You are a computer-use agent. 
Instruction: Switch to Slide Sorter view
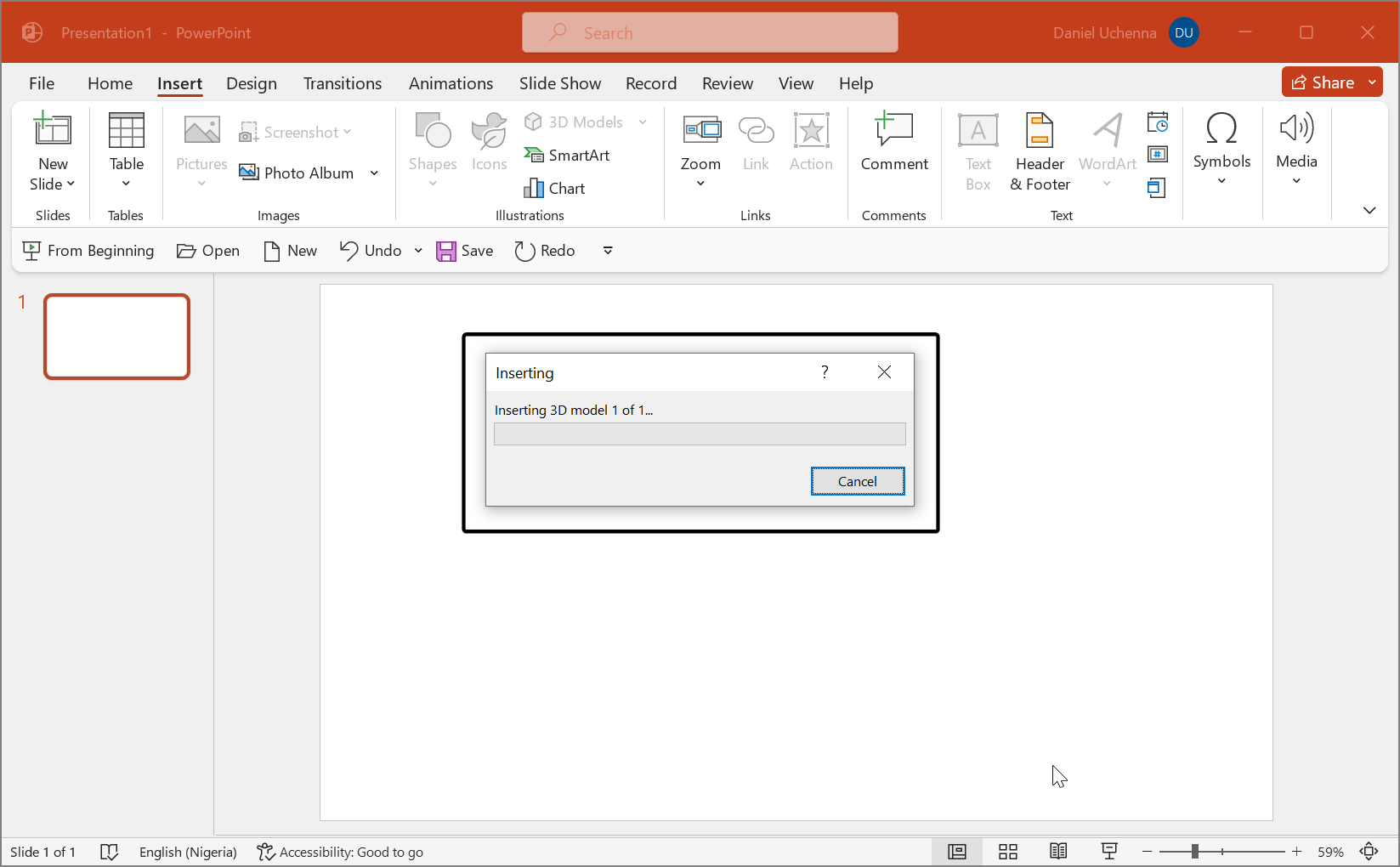point(1008,852)
